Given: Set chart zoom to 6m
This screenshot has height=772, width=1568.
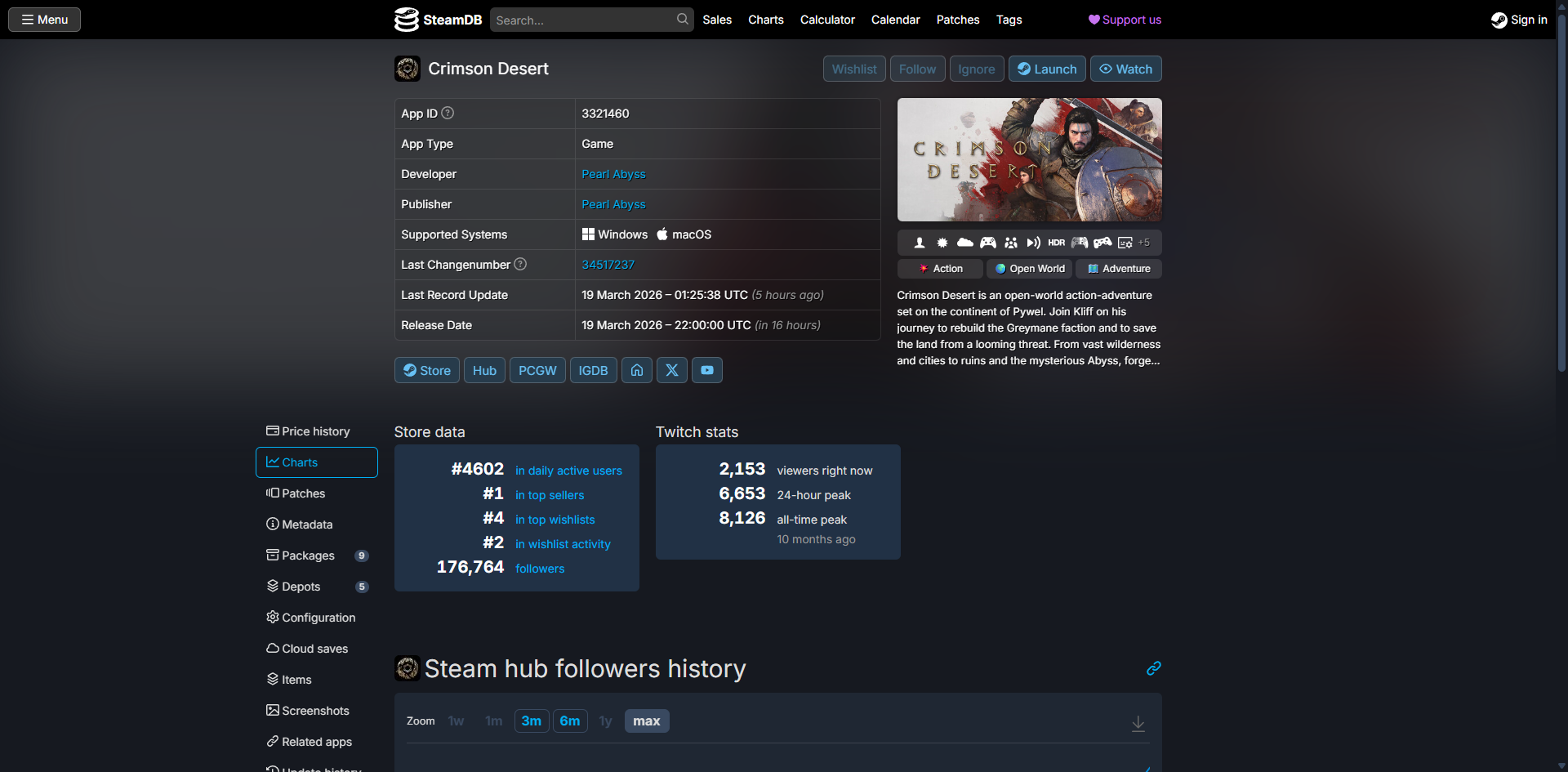Looking at the screenshot, I should coord(570,721).
